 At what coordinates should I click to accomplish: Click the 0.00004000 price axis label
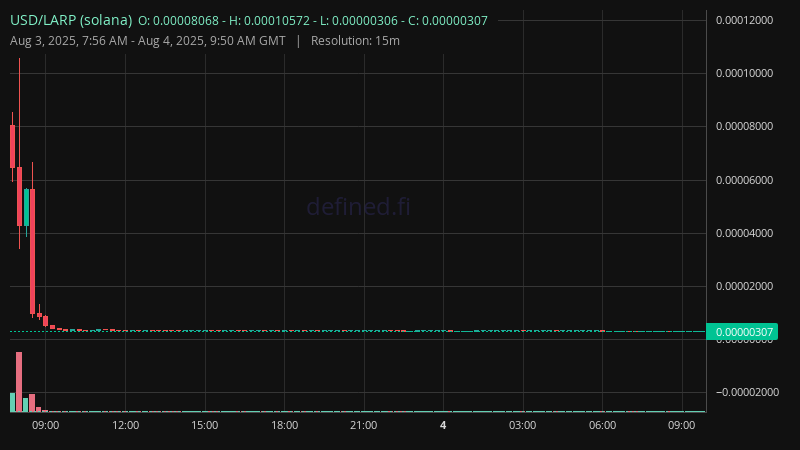click(x=744, y=233)
